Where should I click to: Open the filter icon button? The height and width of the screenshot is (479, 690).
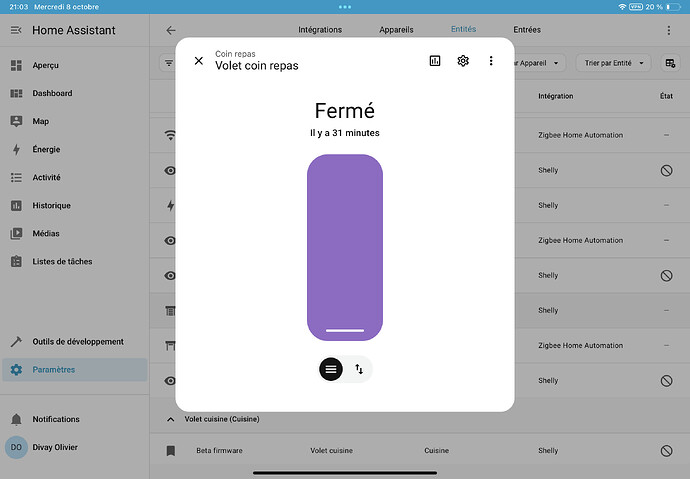(x=169, y=63)
